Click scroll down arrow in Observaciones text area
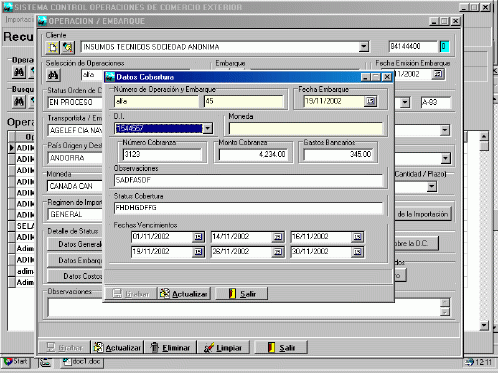Viewport: 498px width, 373px height. (x=445, y=312)
